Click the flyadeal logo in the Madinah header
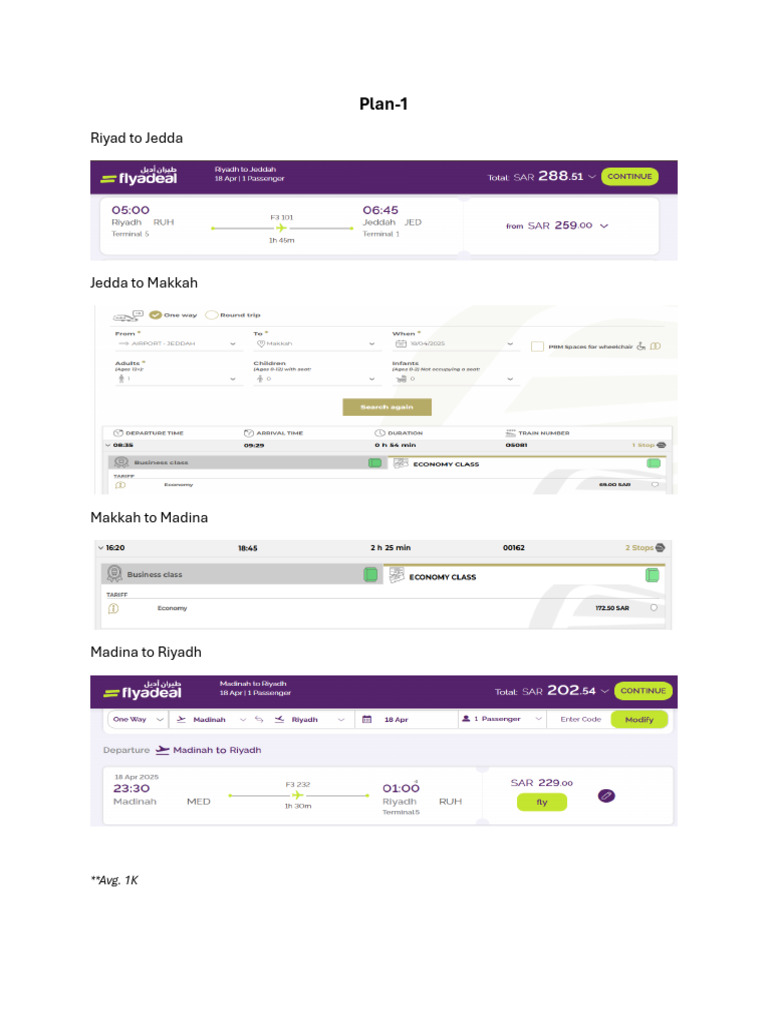Image resolution: width=768 pixels, height=1024 pixels. point(142,690)
